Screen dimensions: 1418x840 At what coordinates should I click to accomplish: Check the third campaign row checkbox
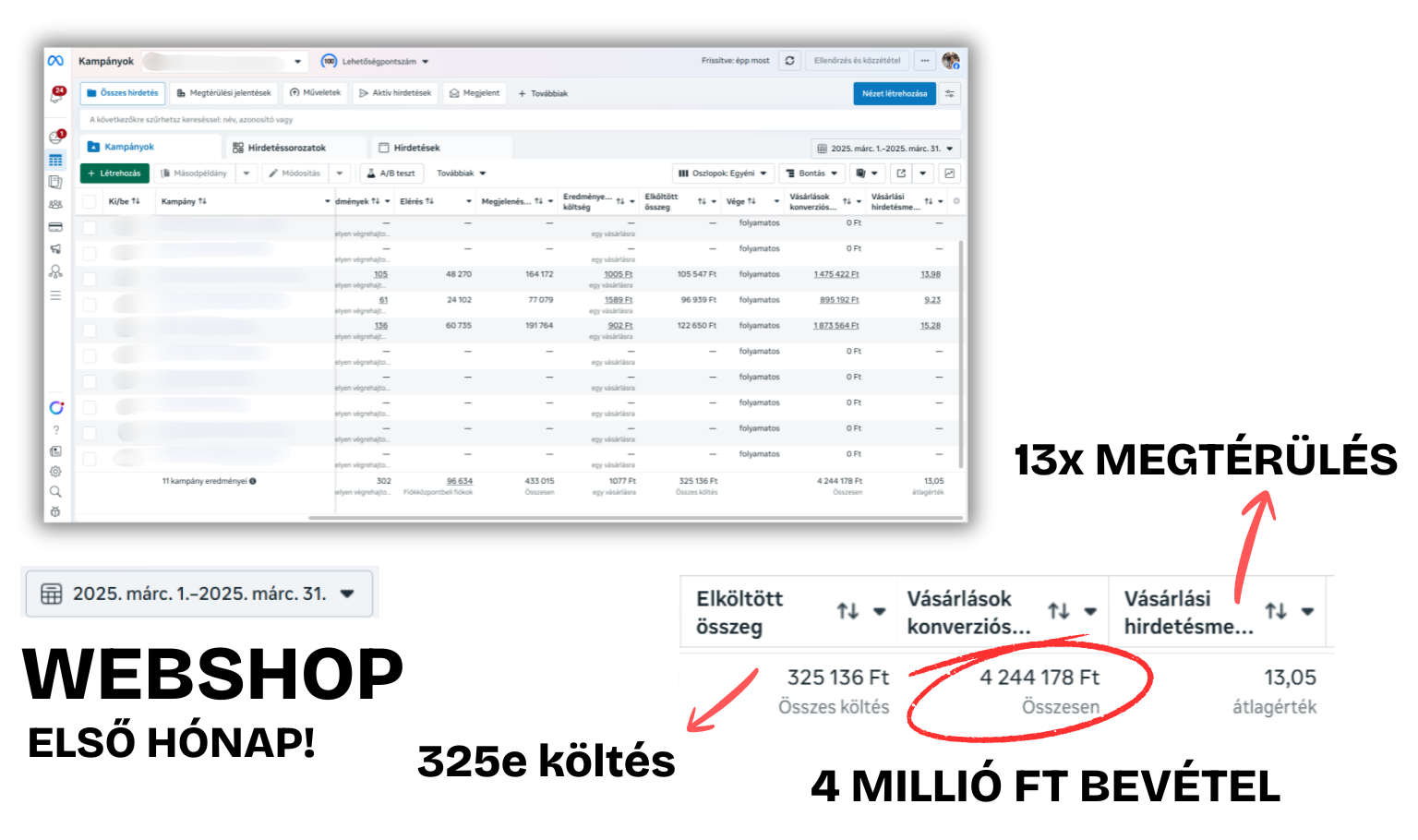point(90,279)
